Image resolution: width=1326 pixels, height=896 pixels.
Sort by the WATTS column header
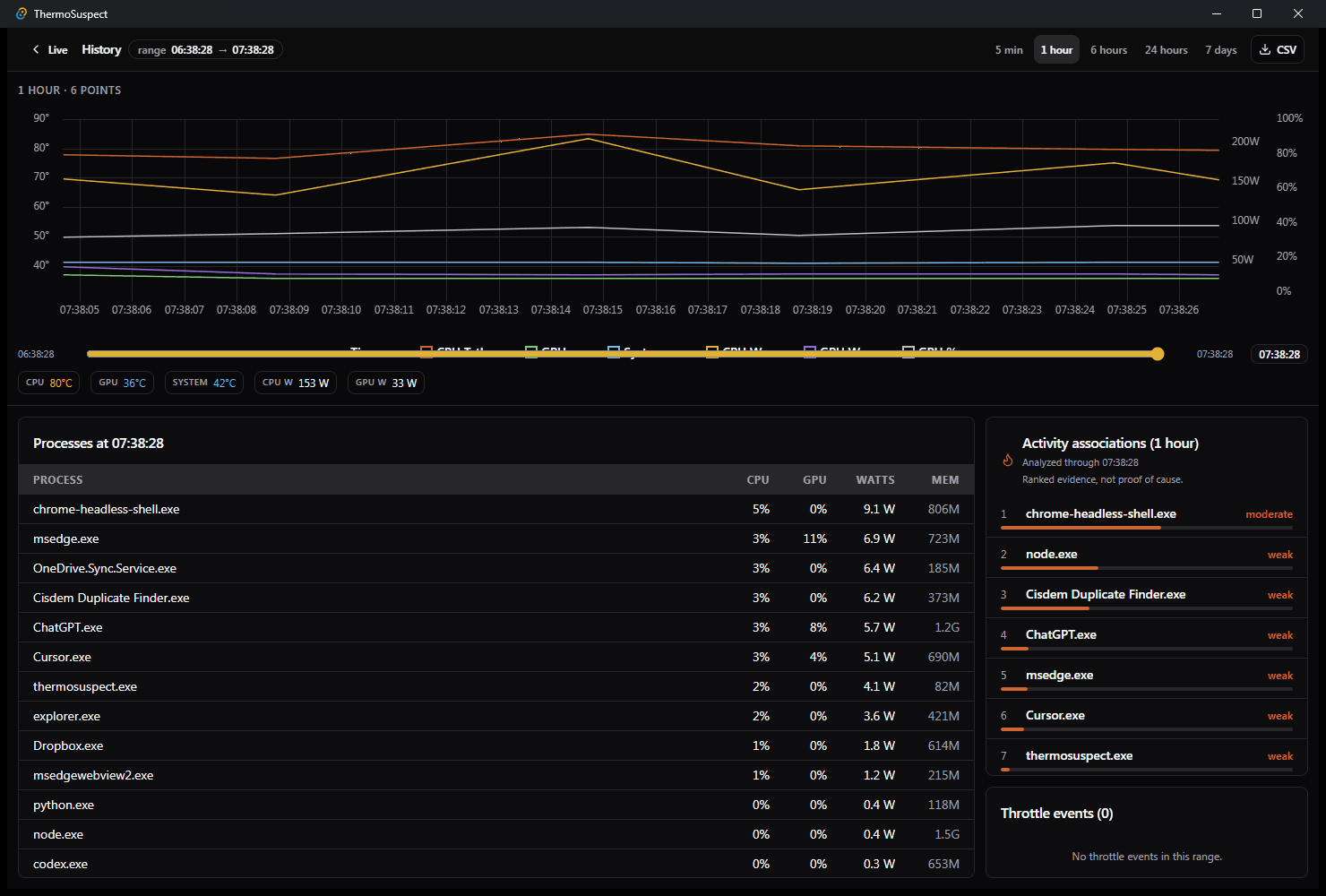[875, 480]
